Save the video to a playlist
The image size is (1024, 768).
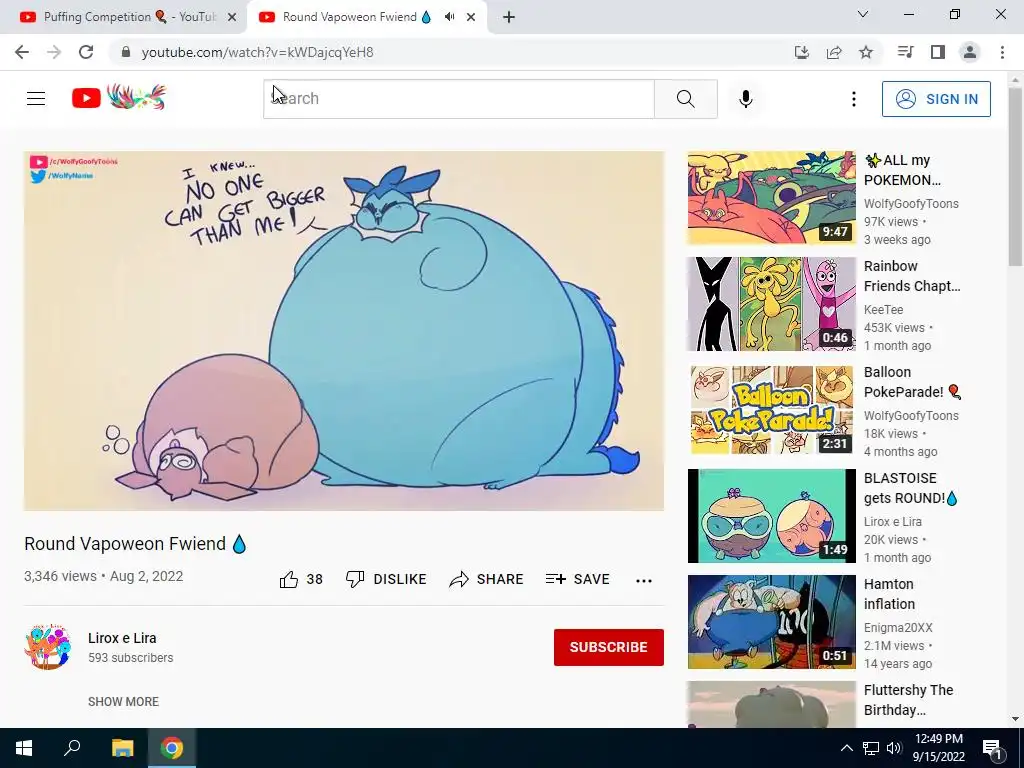click(x=578, y=579)
